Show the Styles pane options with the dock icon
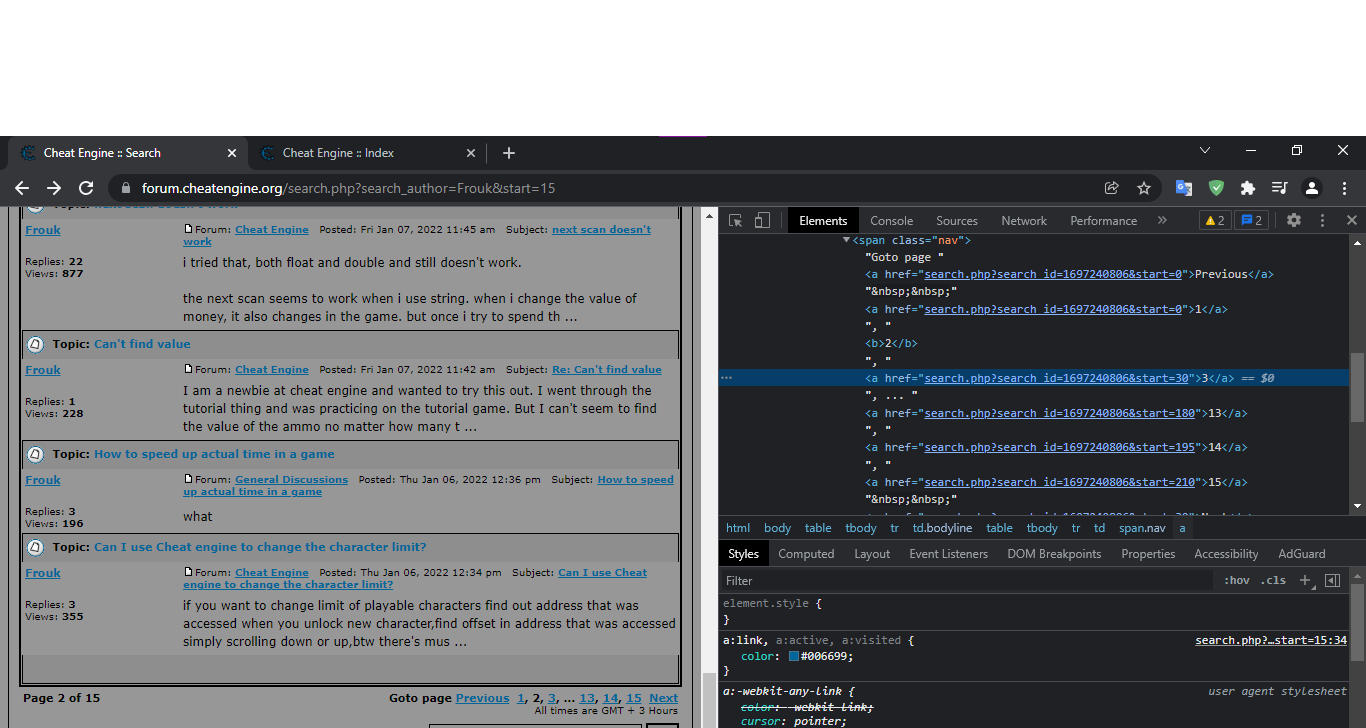 1331,580
